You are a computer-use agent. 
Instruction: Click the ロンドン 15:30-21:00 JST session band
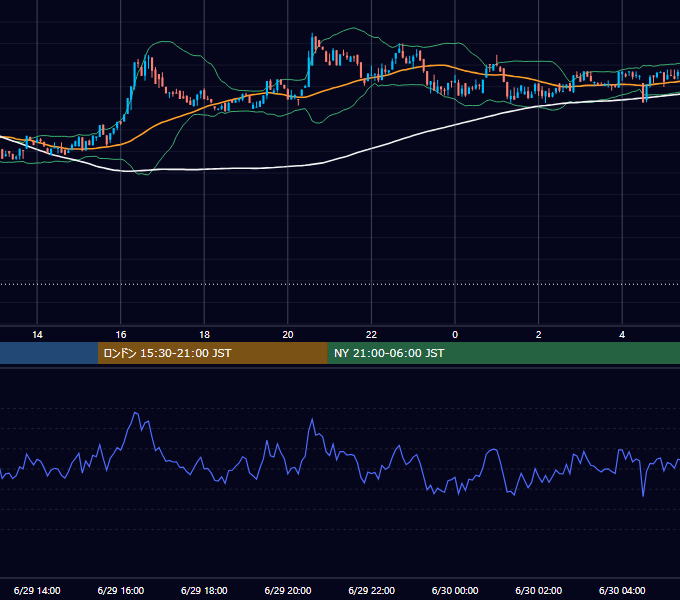pyautogui.click(x=212, y=353)
